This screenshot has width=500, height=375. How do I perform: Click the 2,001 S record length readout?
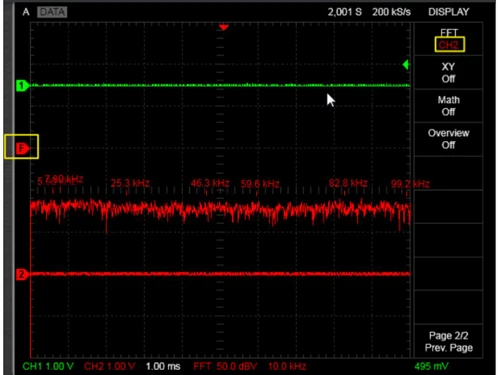coord(345,12)
